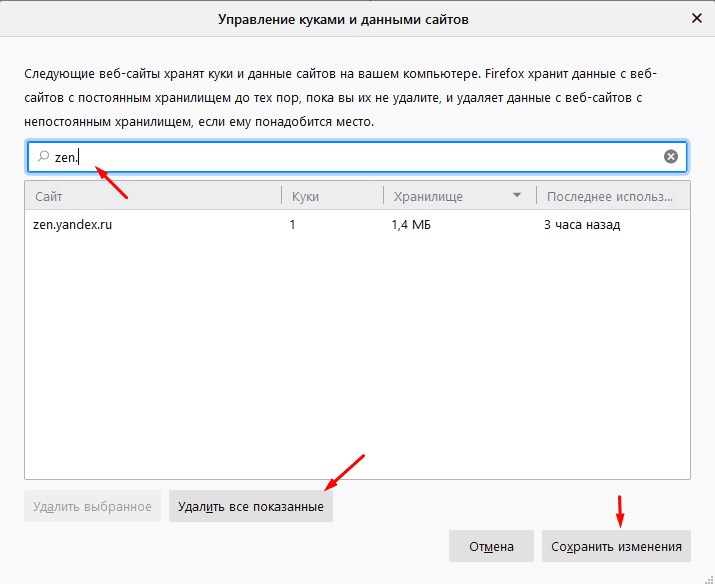
Task: Toggle the sort arrow in Хранилище column
Action: click(517, 196)
